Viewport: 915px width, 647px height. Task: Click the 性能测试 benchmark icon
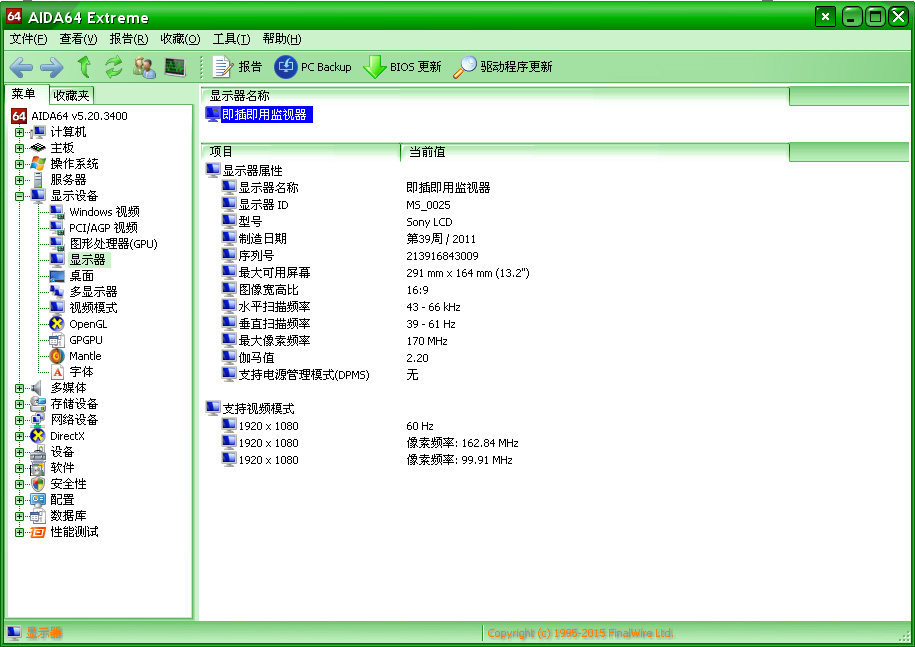coord(37,532)
